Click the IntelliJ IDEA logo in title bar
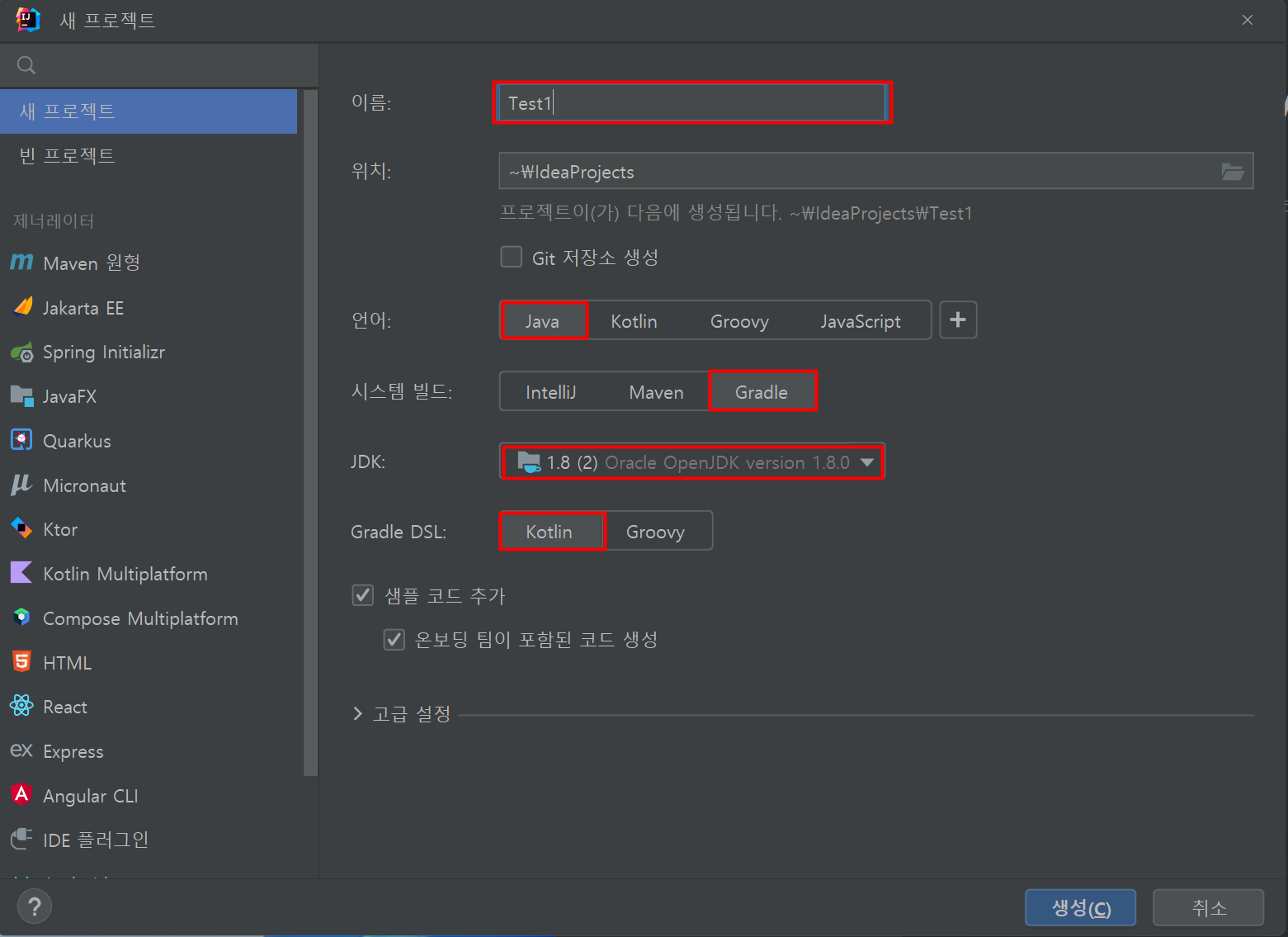The width and height of the screenshot is (1288, 937). click(x=27, y=19)
